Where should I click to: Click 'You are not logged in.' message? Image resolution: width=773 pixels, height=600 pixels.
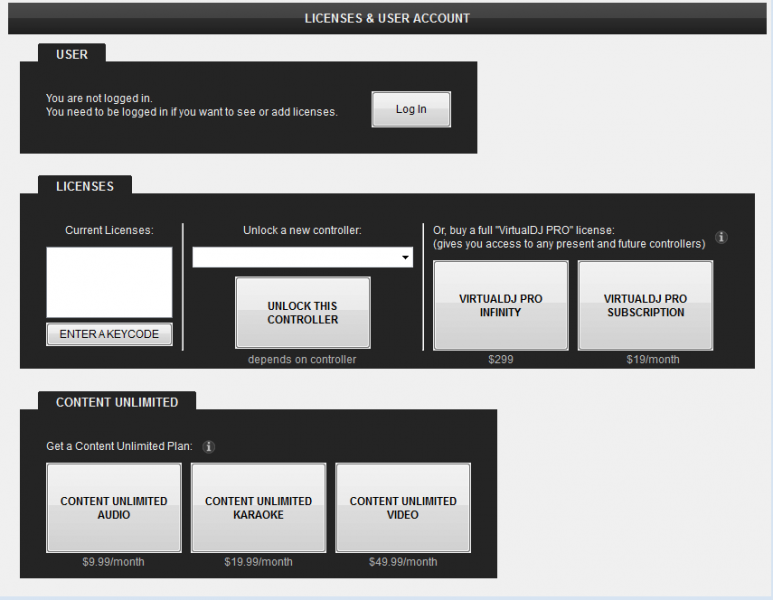pyautogui.click(x=99, y=98)
